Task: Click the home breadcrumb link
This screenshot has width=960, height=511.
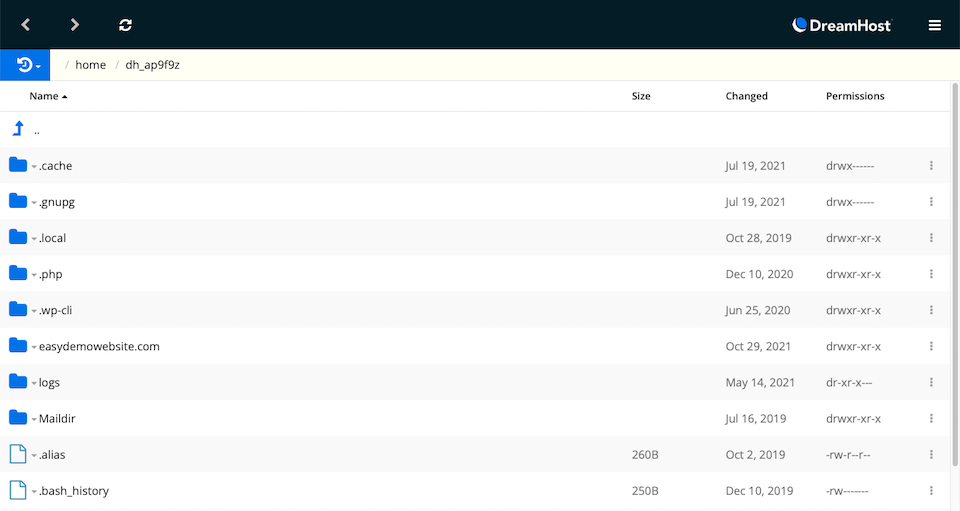Action: (91, 65)
